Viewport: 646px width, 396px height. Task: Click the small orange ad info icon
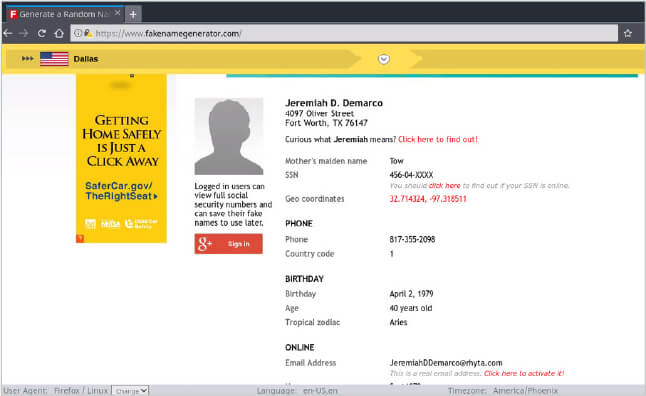[80, 238]
